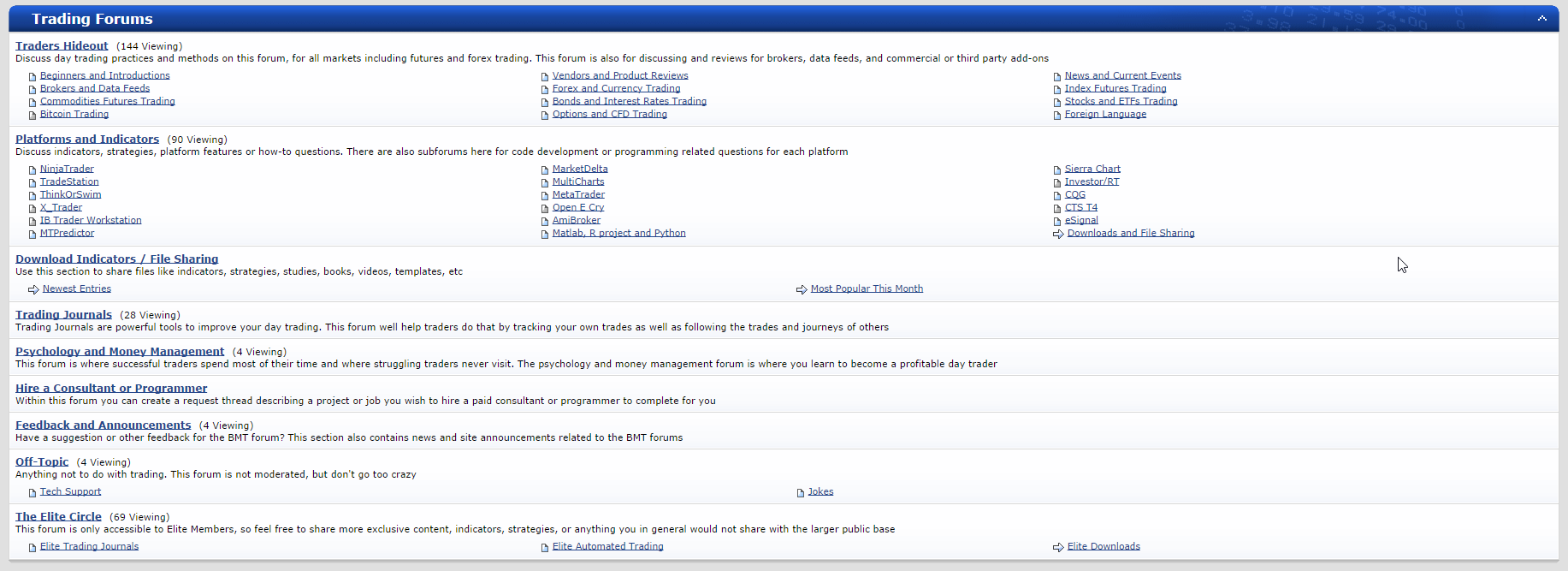
Task: Open the Trading Journals forum
Action: [x=63, y=315]
